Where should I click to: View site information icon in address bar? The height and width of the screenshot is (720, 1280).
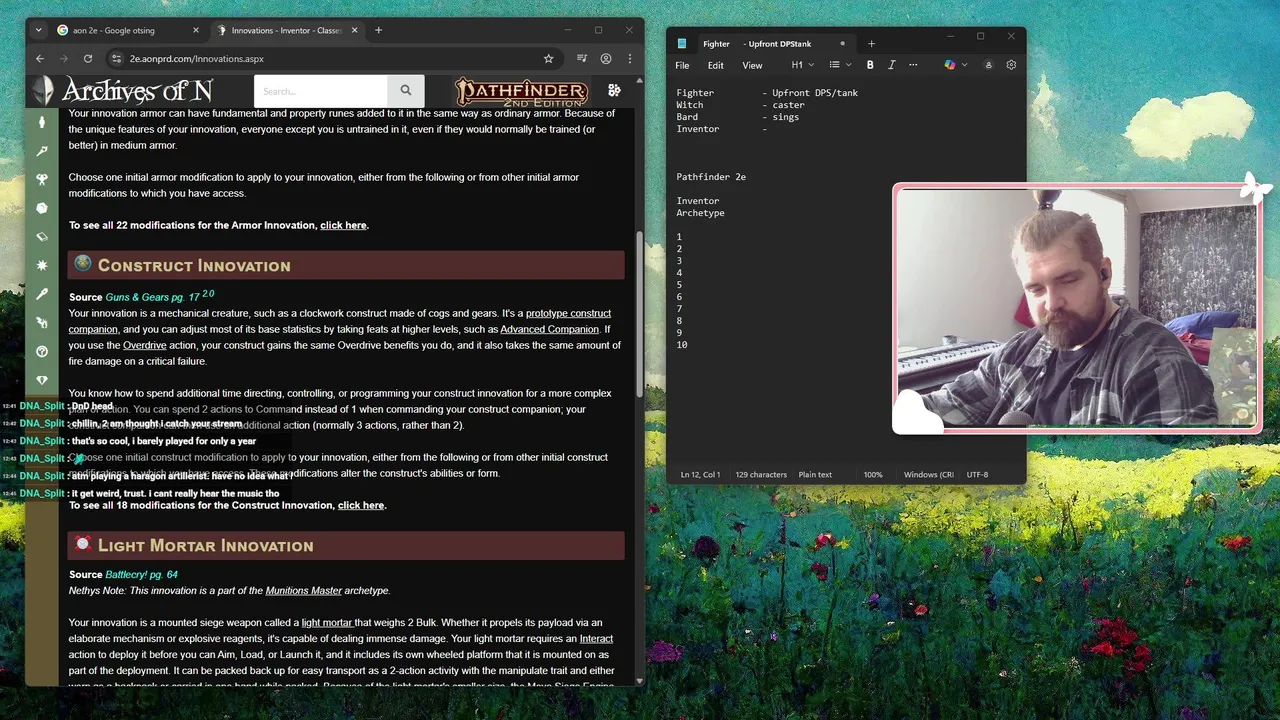pos(116,59)
